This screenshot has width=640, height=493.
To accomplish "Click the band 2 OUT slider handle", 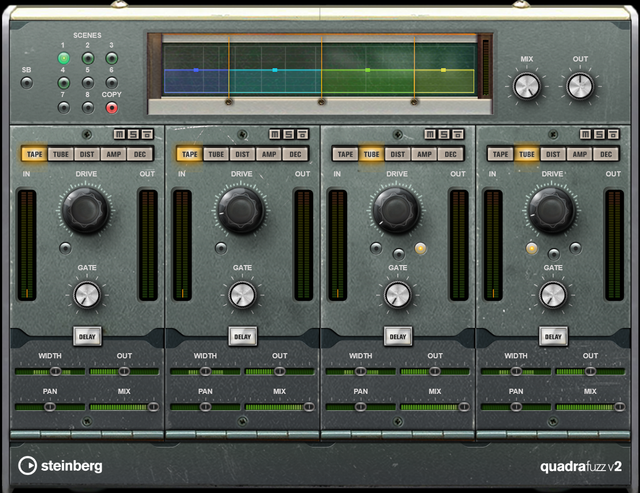I will coord(280,371).
